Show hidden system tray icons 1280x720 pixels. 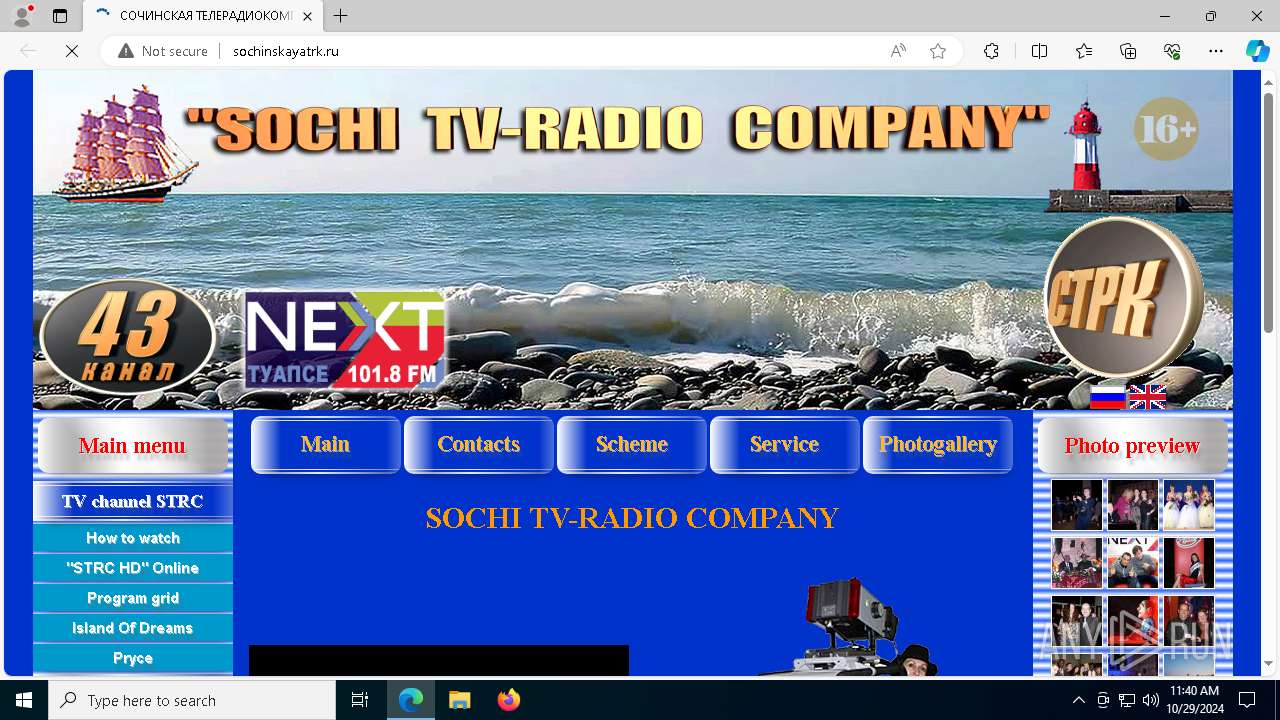[1078, 700]
